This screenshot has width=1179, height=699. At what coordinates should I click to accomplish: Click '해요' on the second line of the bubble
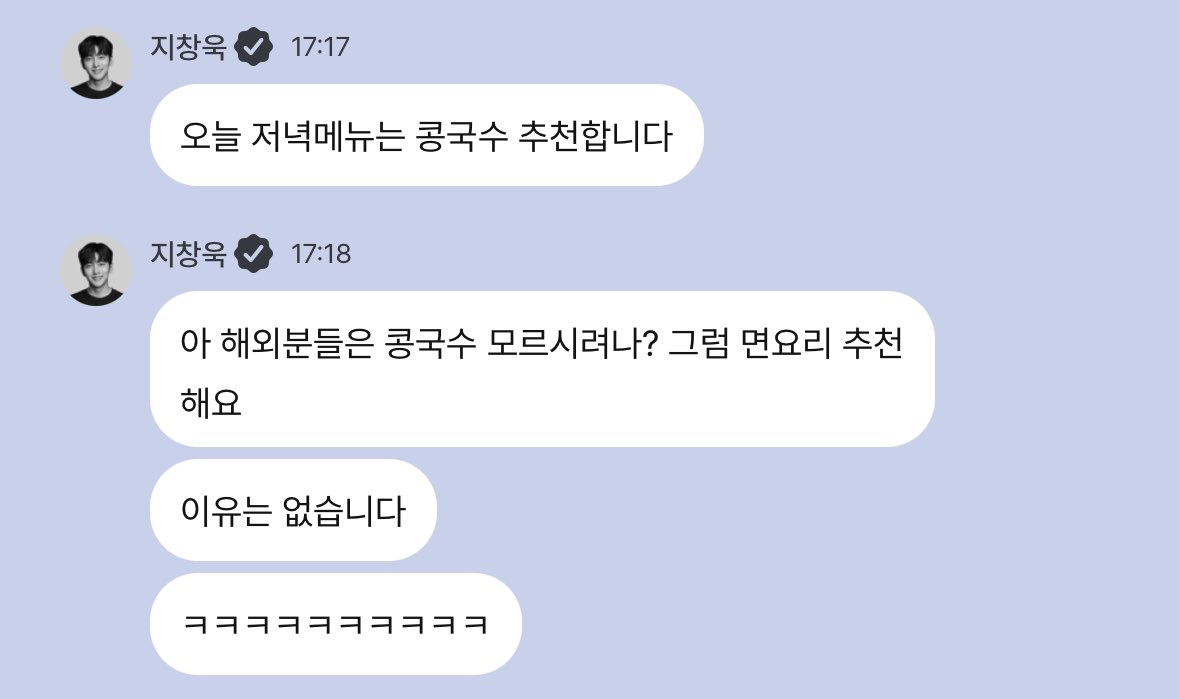click(x=211, y=404)
